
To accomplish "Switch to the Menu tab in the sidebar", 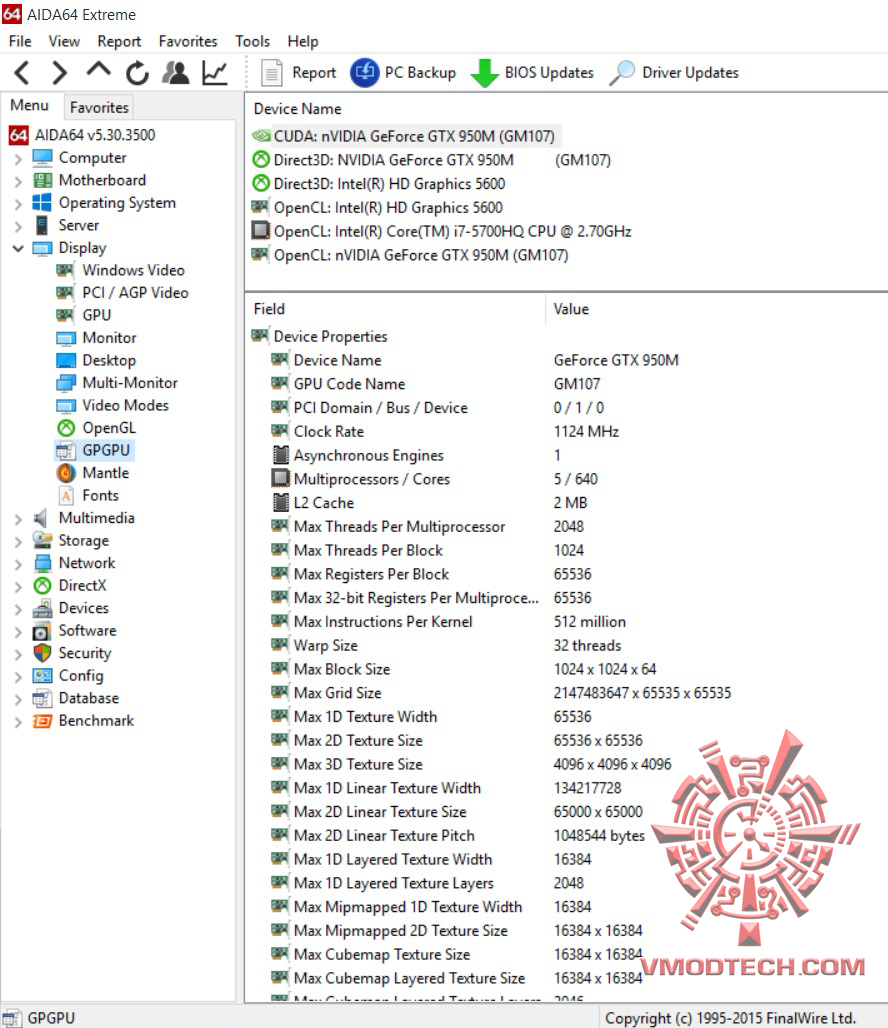I will tap(30, 106).
